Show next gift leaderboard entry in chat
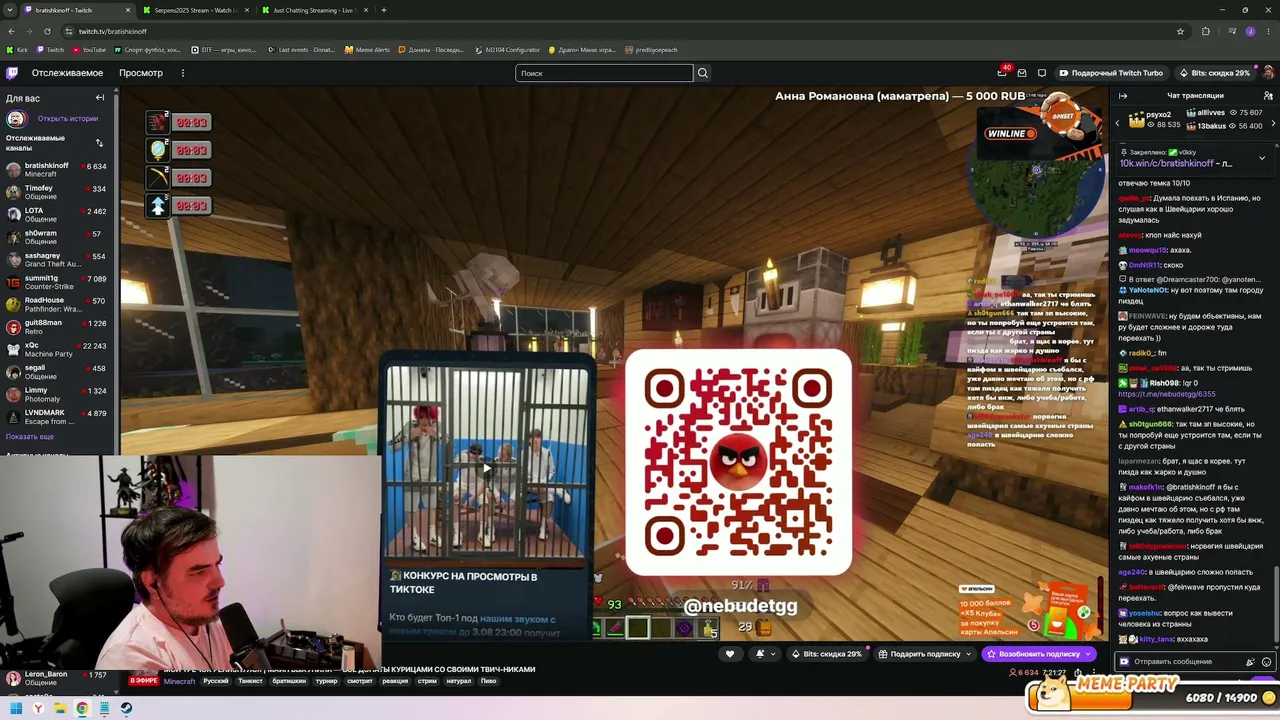 [1273, 123]
